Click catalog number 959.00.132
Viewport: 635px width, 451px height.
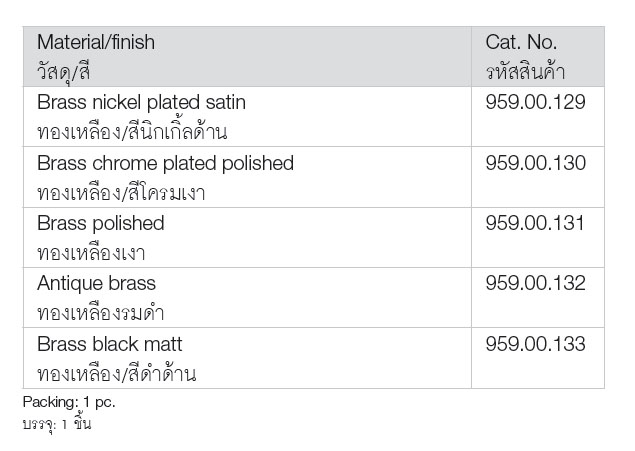pyautogui.click(x=535, y=283)
